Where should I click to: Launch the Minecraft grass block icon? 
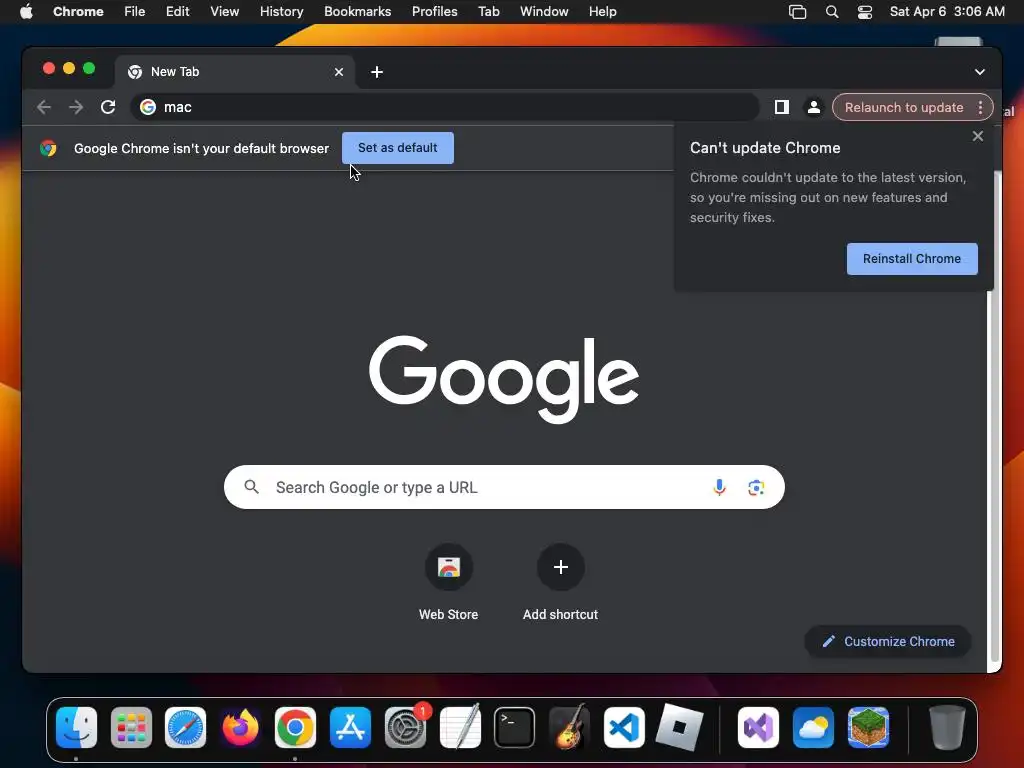868,728
